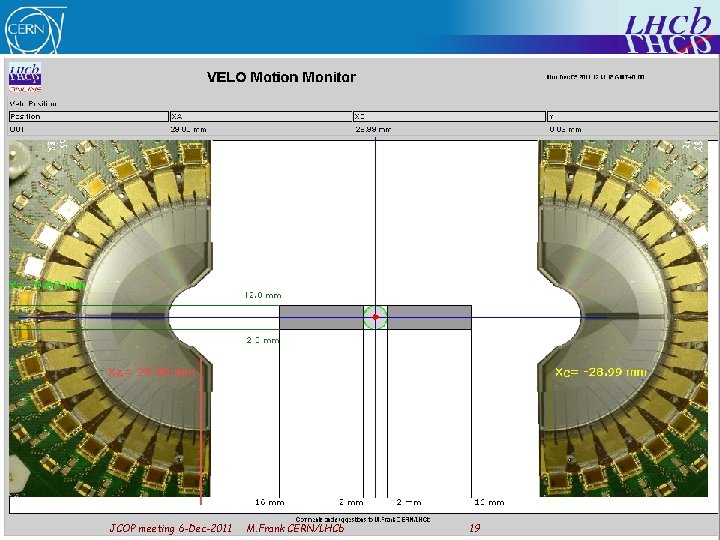Click the comments and suggestions footer line
This screenshot has width=720, height=540.
(363, 519)
